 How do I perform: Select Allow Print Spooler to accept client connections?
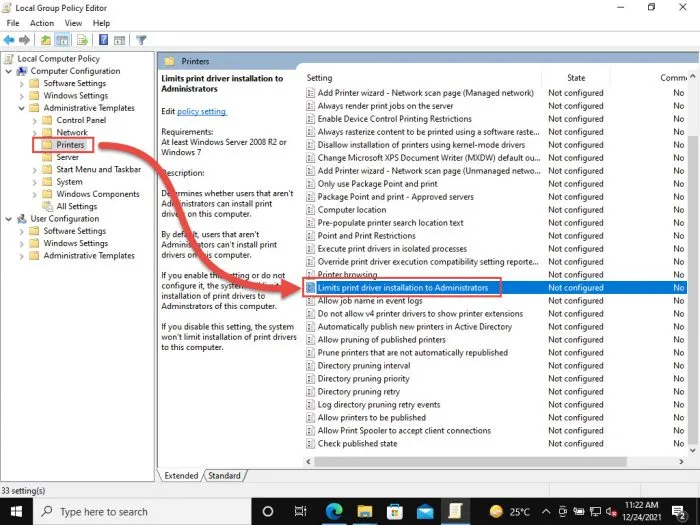(495, 431)
